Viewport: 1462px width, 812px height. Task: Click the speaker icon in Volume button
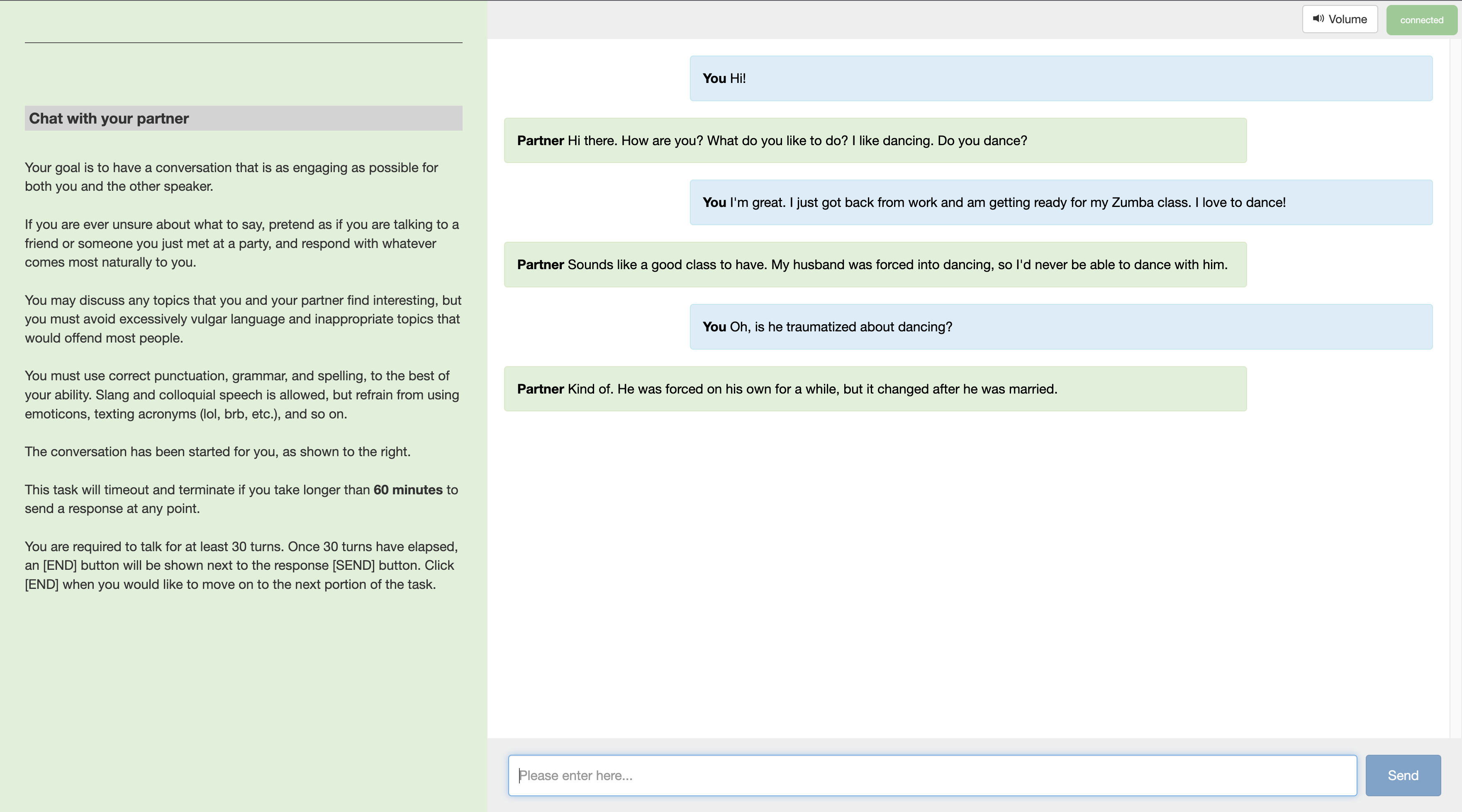point(1318,19)
